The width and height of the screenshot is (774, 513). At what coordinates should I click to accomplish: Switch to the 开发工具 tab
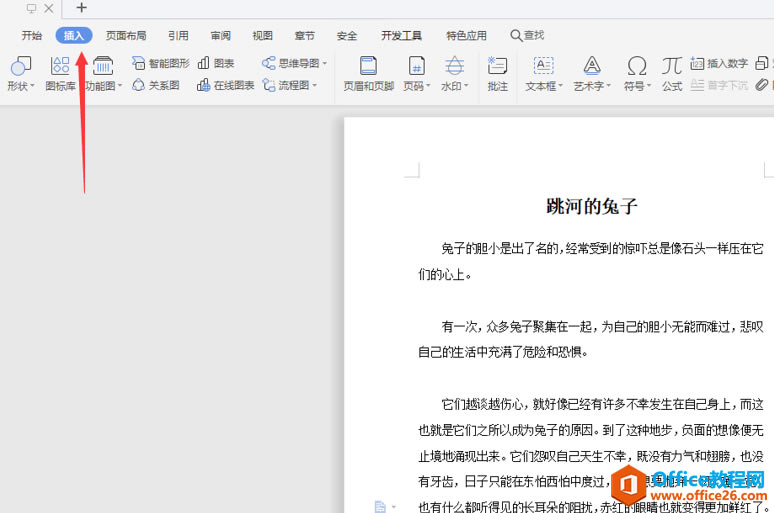(401, 36)
